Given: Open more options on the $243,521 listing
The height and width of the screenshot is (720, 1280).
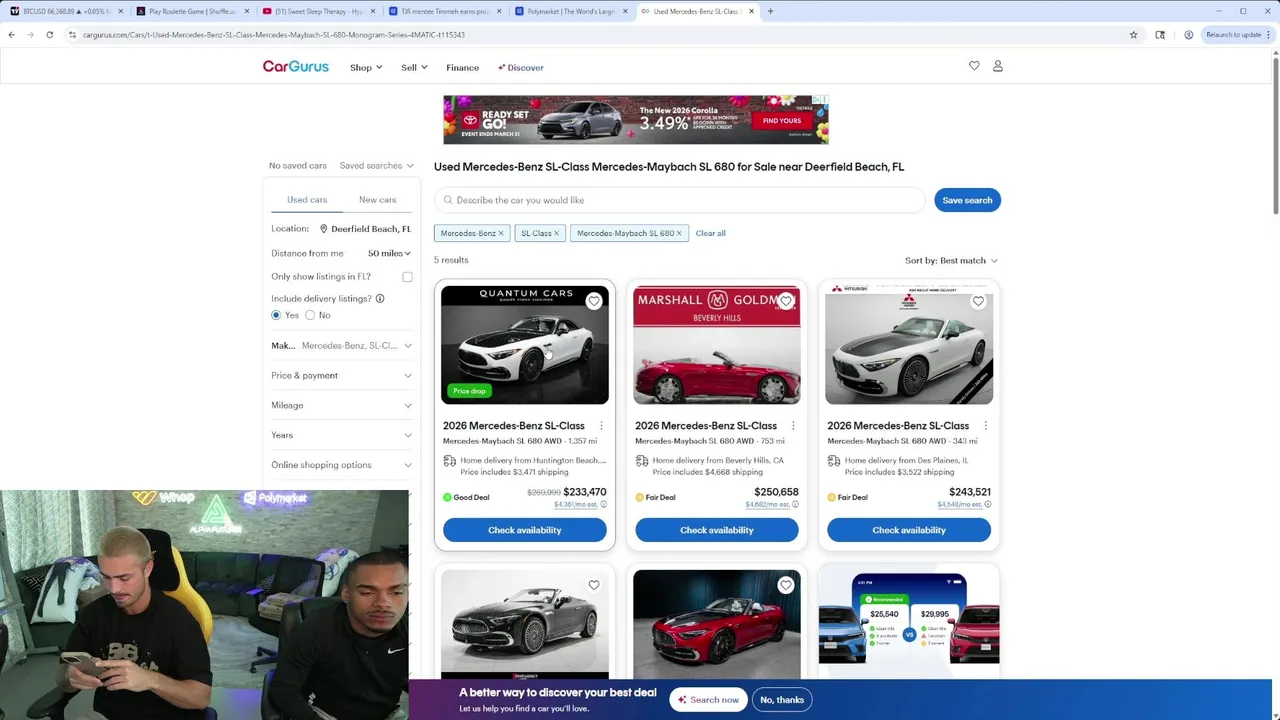Looking at the screenshot, I should tap(985, 426).
